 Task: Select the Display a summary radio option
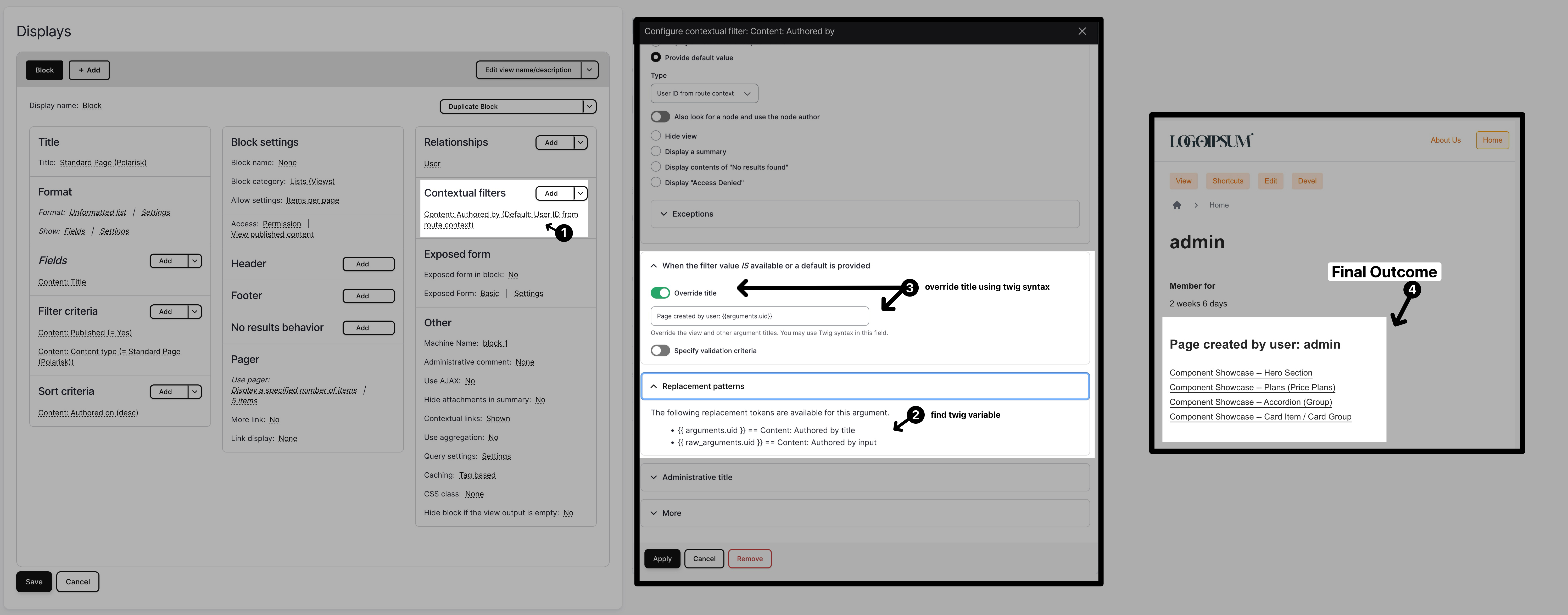tap(656, 151)
